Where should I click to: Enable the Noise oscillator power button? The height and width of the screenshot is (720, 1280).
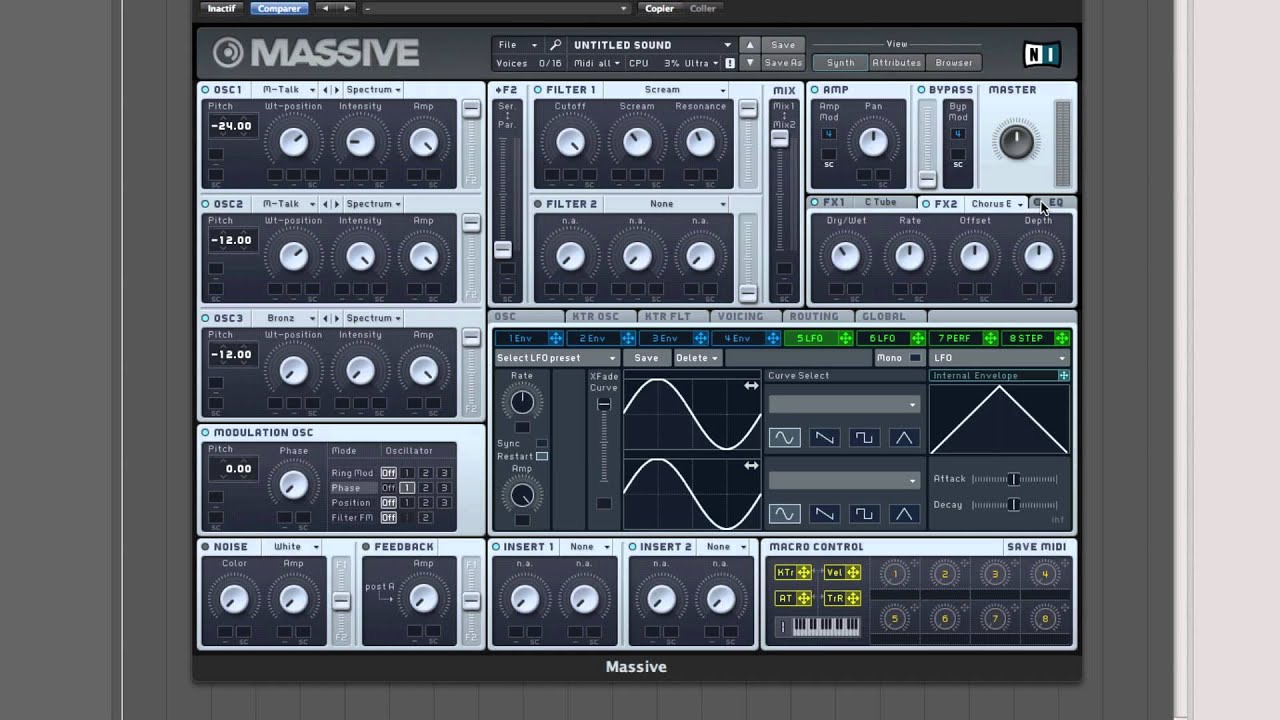tap(205, 547)
